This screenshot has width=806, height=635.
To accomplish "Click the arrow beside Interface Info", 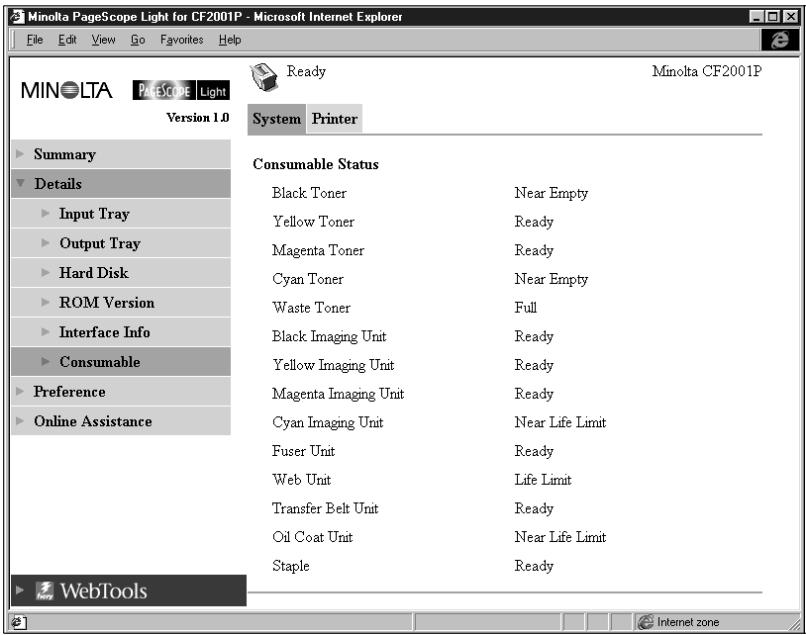I will pyautogui.click(x=45, y=332).
